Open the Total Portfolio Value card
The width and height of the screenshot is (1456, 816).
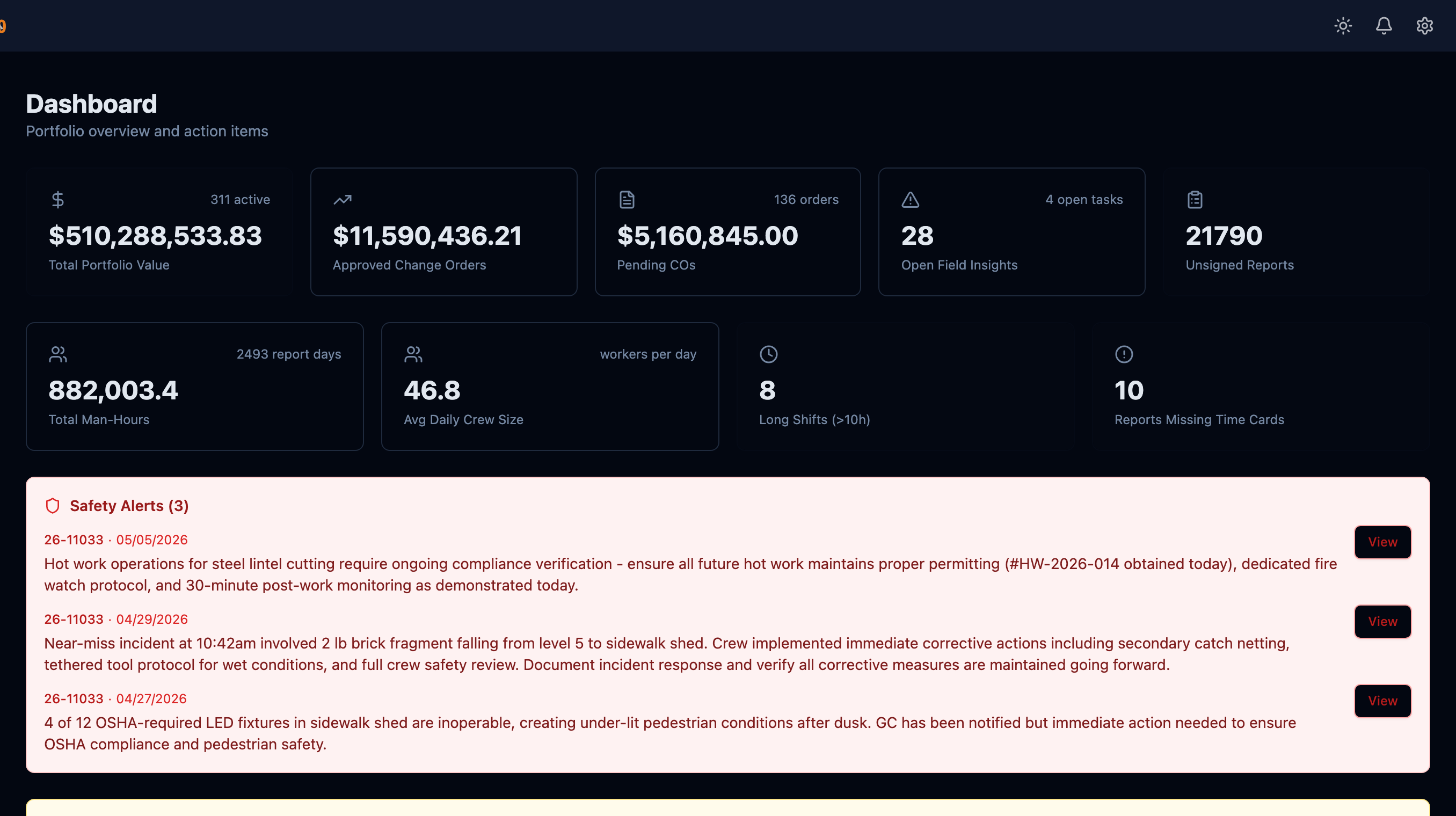click(159, 232)
